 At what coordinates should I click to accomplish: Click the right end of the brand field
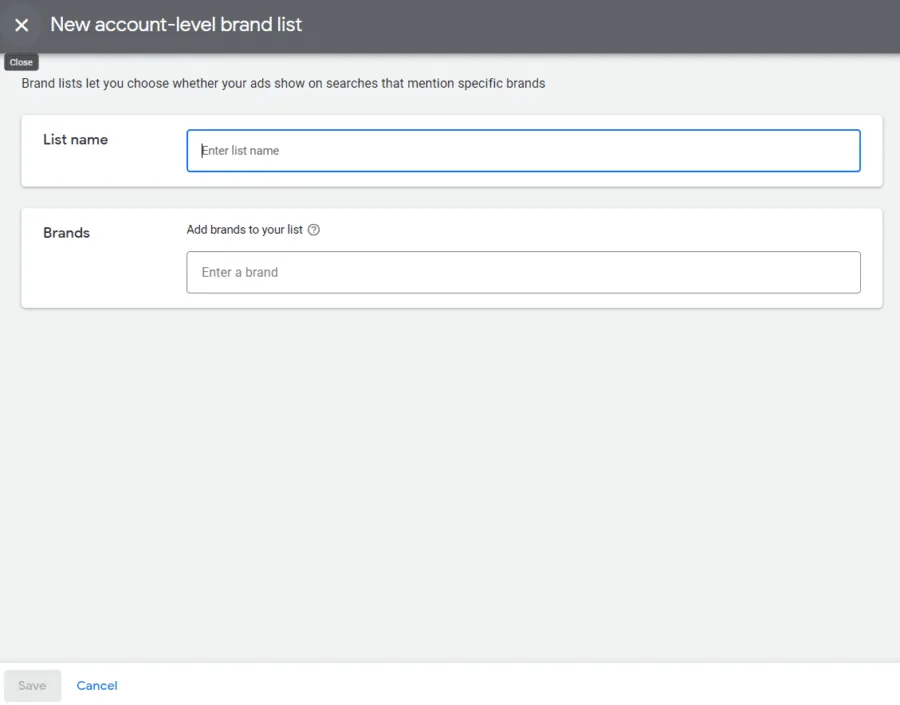(840, 272)
